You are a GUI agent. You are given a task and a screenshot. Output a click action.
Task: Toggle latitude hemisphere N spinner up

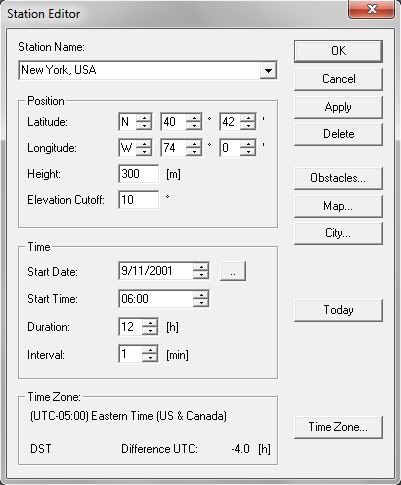click(x=144, y=118)
